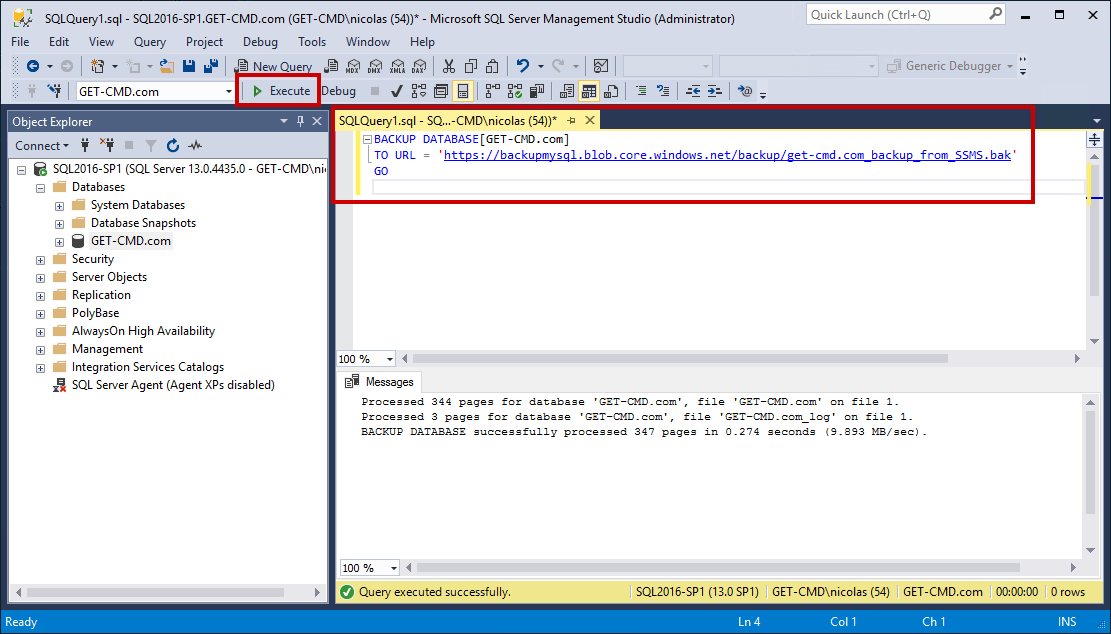Click the Debug button in toolbar
The width and height of the screenshot is (1111, 634).
click(x=339, y=91)
